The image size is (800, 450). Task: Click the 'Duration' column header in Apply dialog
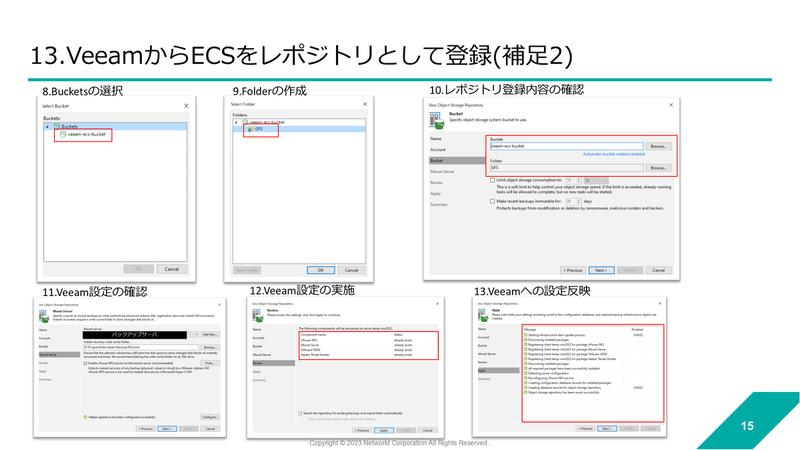(x=637, y=330)
